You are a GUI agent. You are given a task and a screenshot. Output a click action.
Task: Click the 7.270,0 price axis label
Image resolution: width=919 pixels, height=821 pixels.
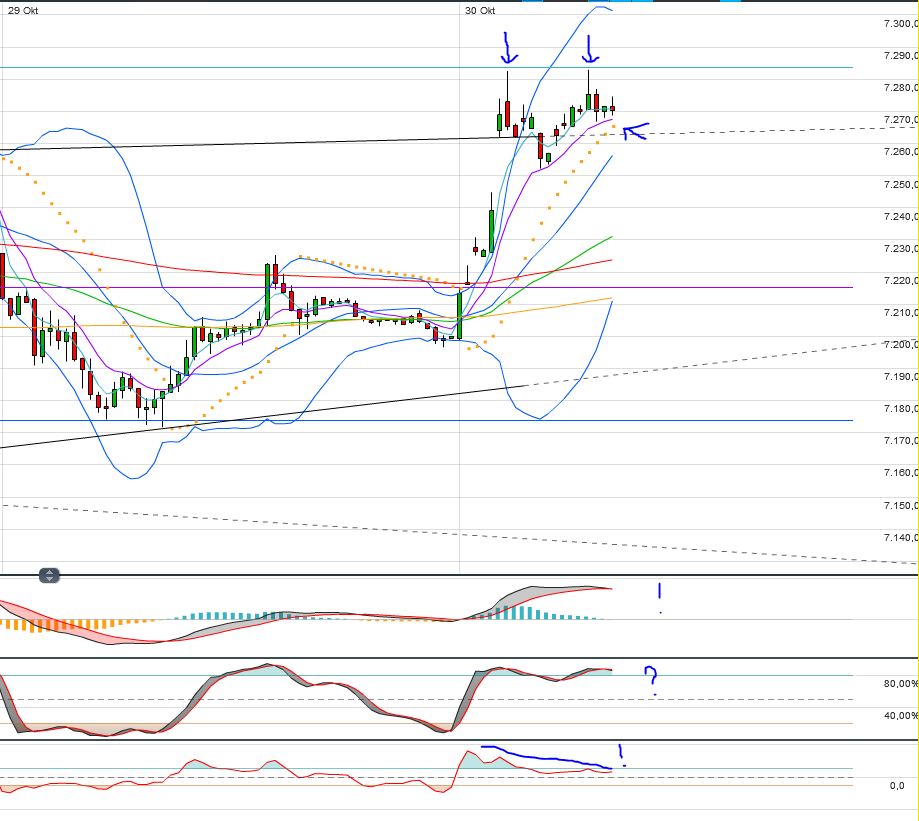(x=901, y=120)
